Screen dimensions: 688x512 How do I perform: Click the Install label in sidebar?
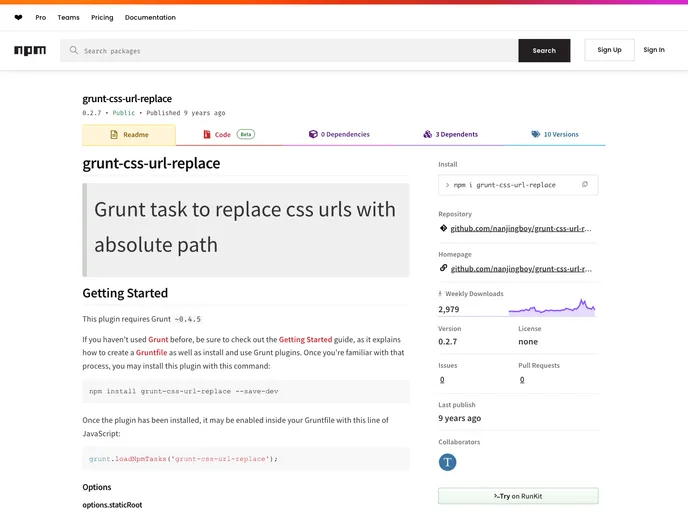click(x=448, y=164)
